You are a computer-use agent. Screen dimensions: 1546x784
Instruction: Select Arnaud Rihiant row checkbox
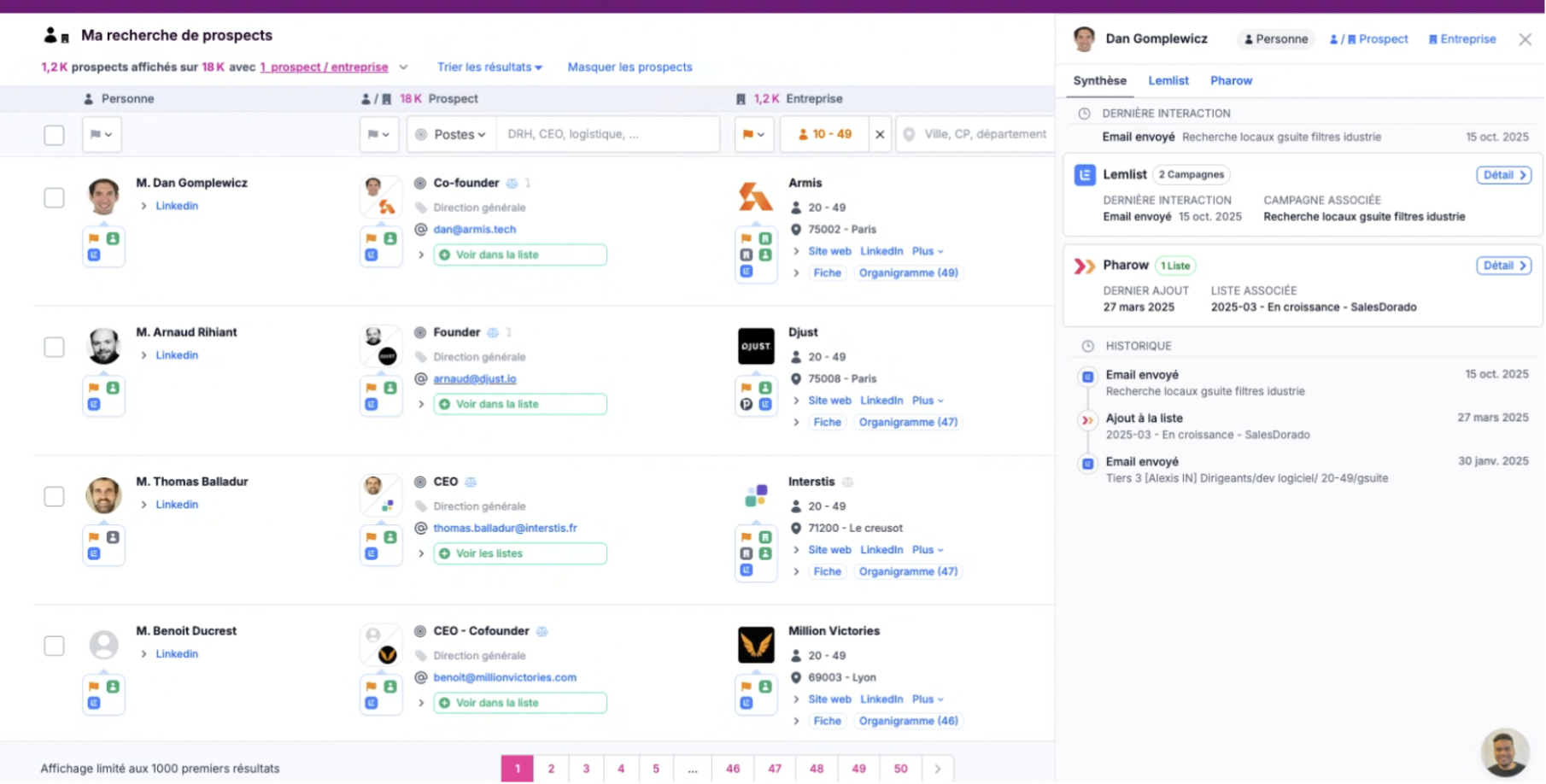[54, 347]
